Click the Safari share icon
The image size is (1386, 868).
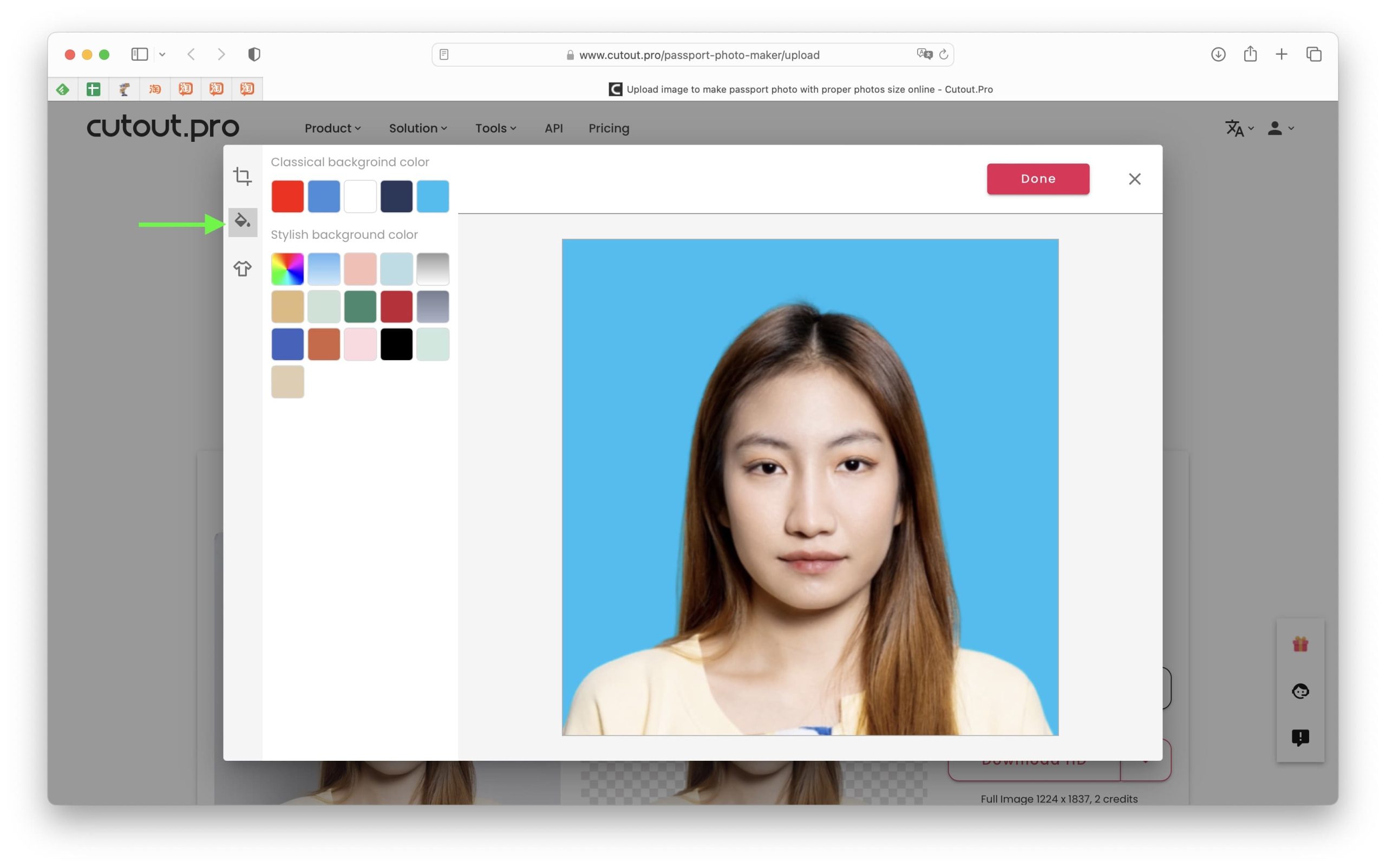(x=1250, y=55)
